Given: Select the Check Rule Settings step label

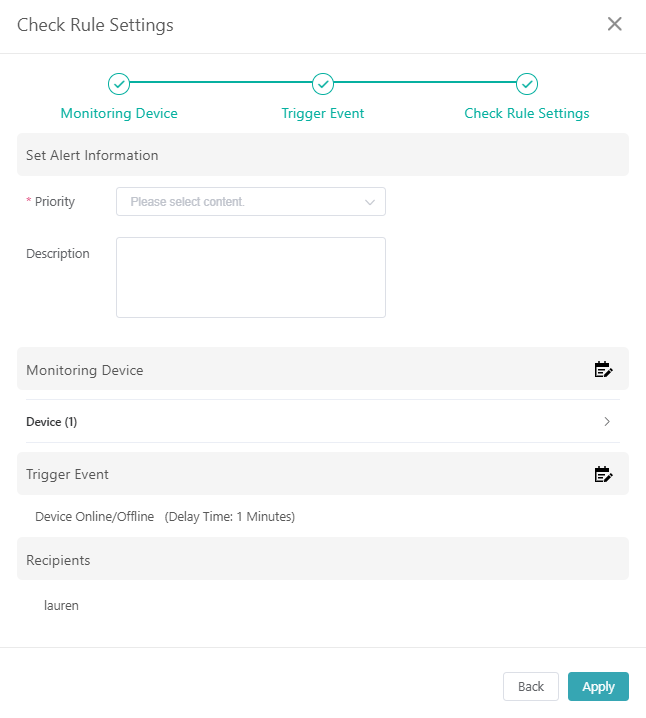Looking at the screenshot, I should [x=527, y=113].
